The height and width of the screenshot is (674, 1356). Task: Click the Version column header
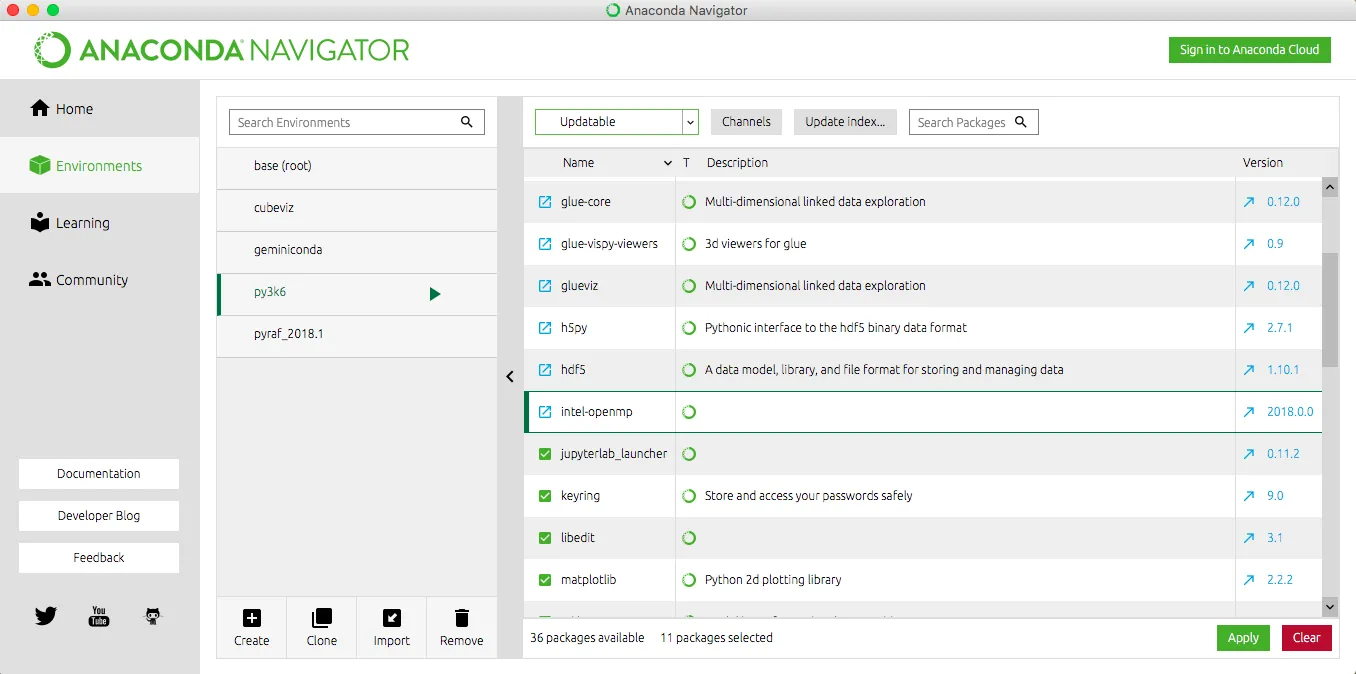(1263, 163)
